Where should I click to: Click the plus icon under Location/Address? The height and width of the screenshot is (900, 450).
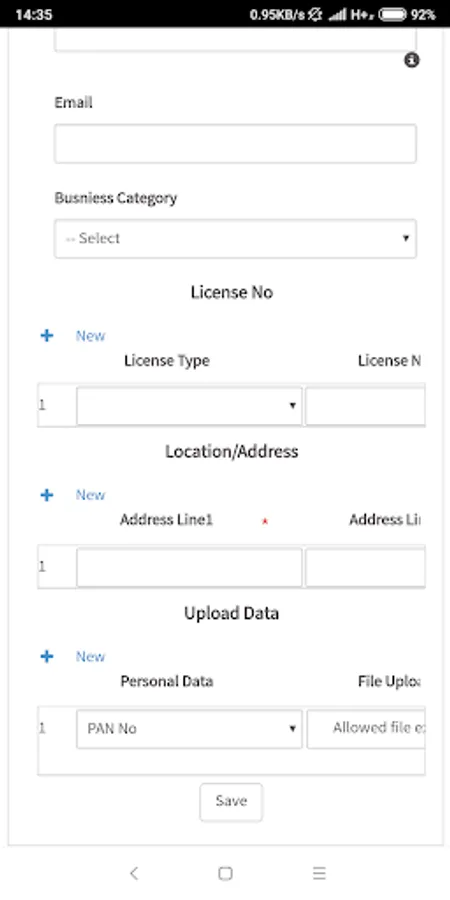point(47,495)
